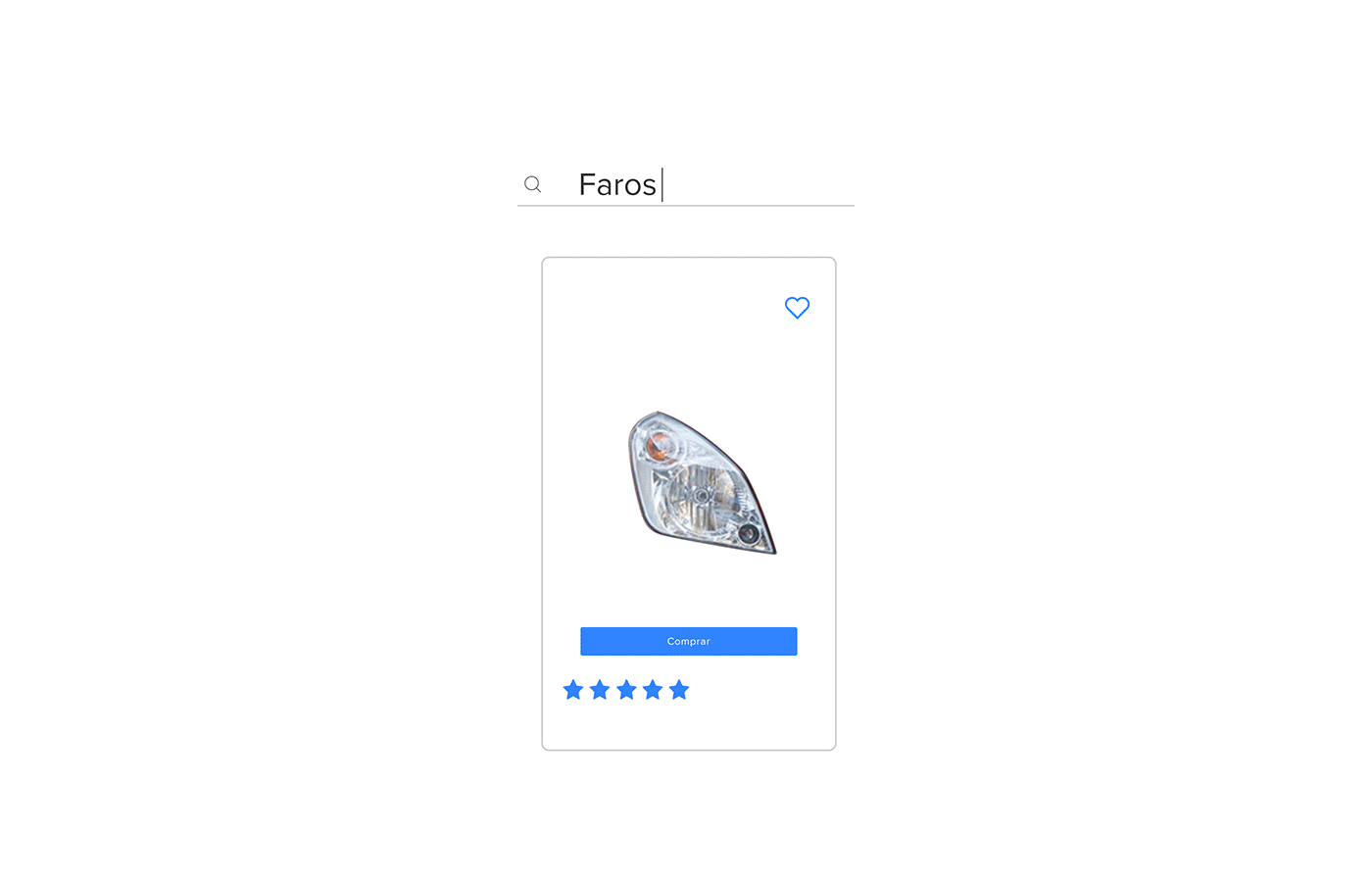This screenshot has width=1372, height=882.
Task: Give the headlight a five-star rating
Action: click(679, 690)
